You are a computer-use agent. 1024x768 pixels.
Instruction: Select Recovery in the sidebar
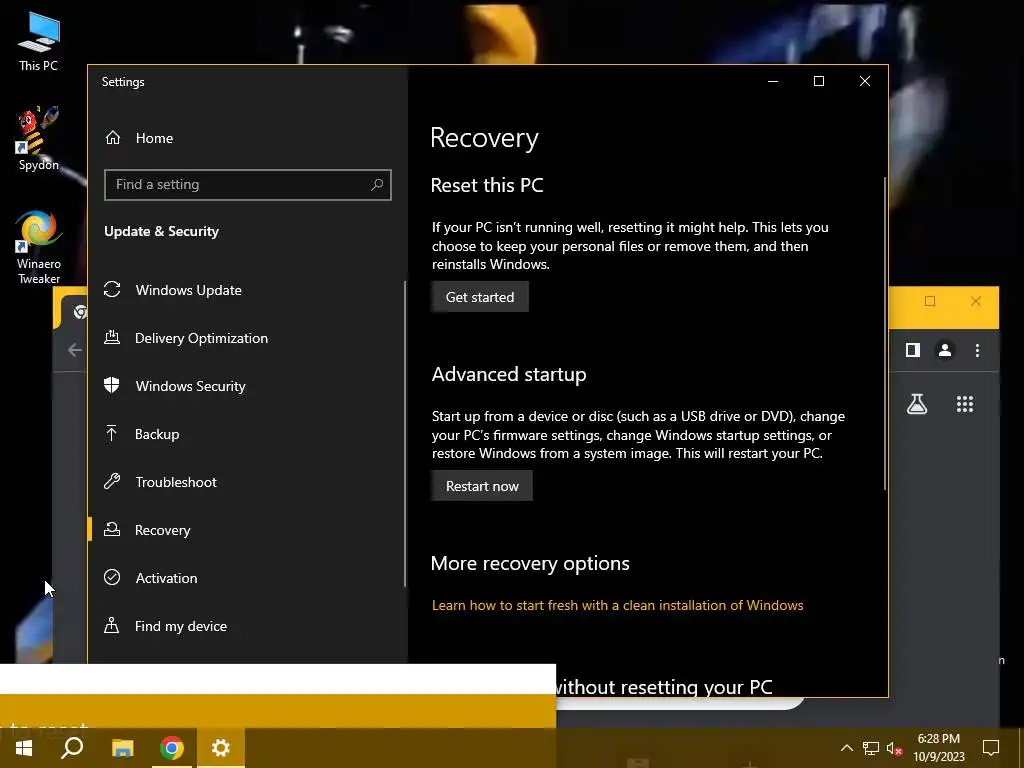tap(163, 530)
